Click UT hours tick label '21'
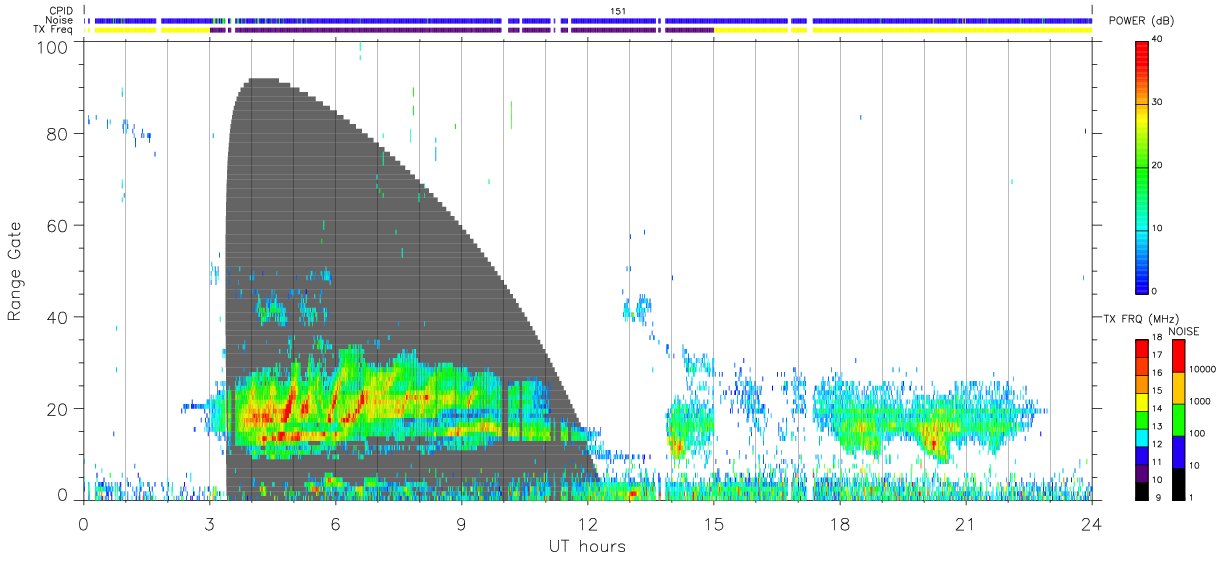The width and height of the screenshot is (1228, 567). (965, 523)
